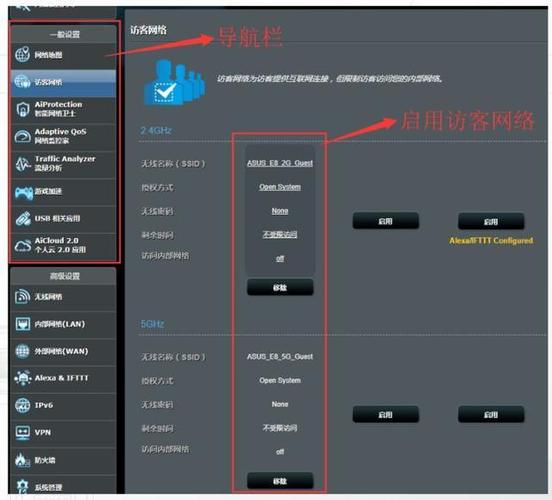Click 移除 under the 2.4GHz guest network
This screenshot has width=552, height=500.
(280, 287)
